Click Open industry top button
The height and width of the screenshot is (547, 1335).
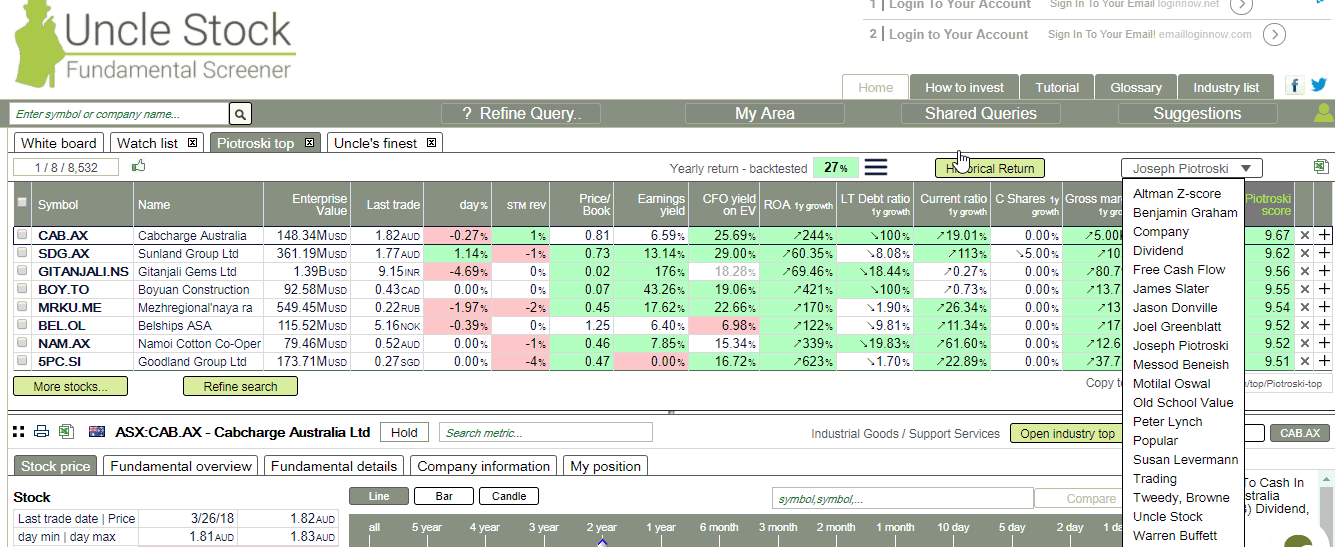tap(1067, 434)
